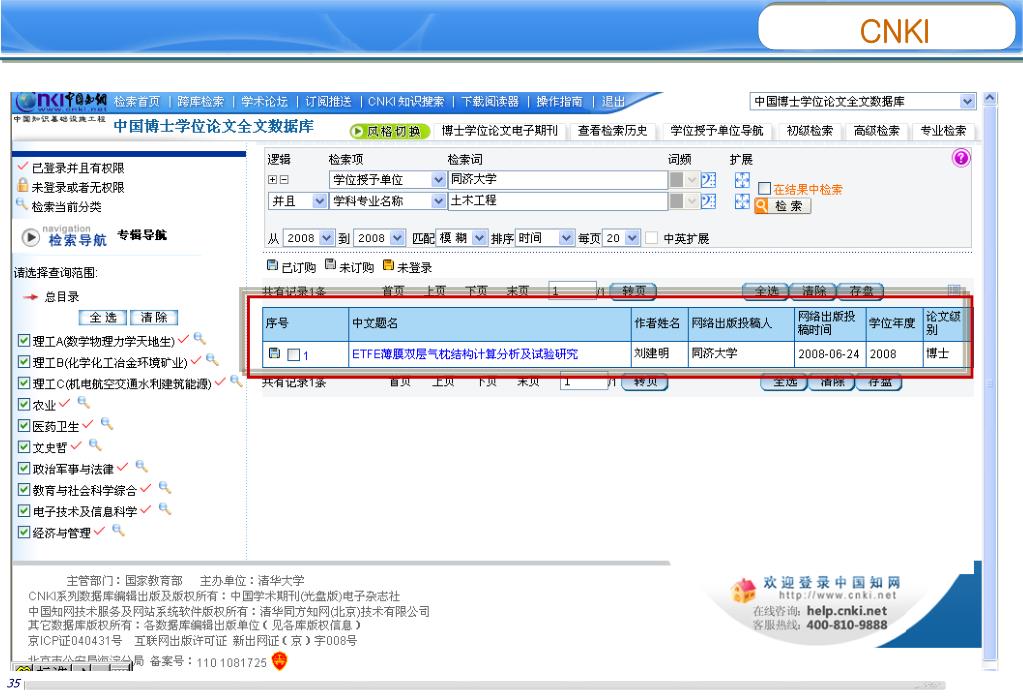Click magnifier icon next to 文史哲
The width and height of the screenshot is (1023, 696).
tap(95, 444)
